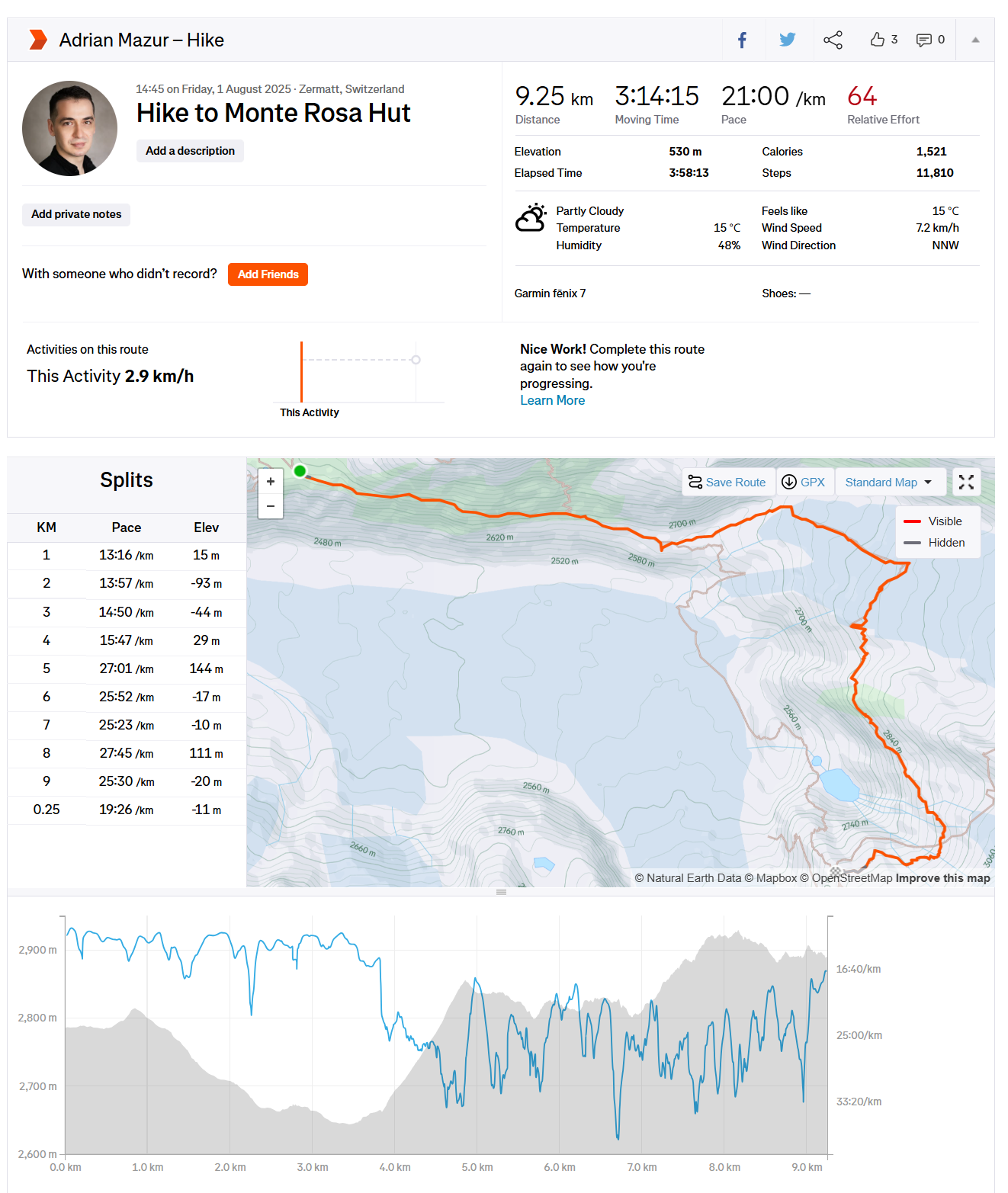Zoom out on the map
The height and width of the screenshot is (1193, 1008).
coord(271,506)
